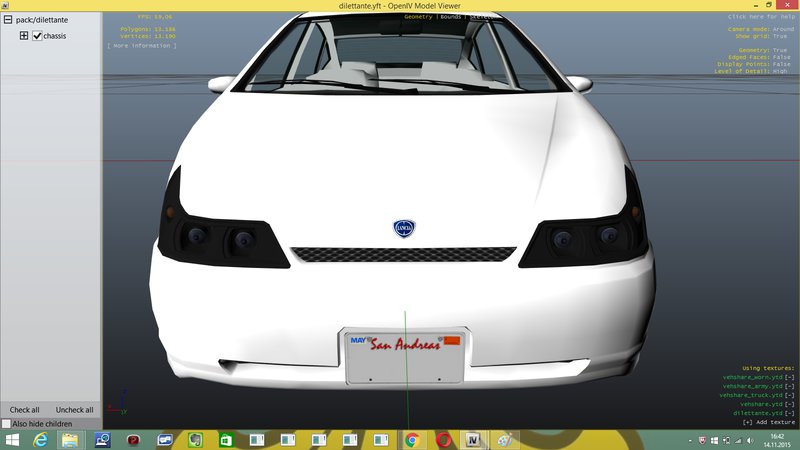Image resolution: width=800 pixels, height=450 pixels.
Task: Toggle the Edged Faces False setting
Action: tap(781, 57)
